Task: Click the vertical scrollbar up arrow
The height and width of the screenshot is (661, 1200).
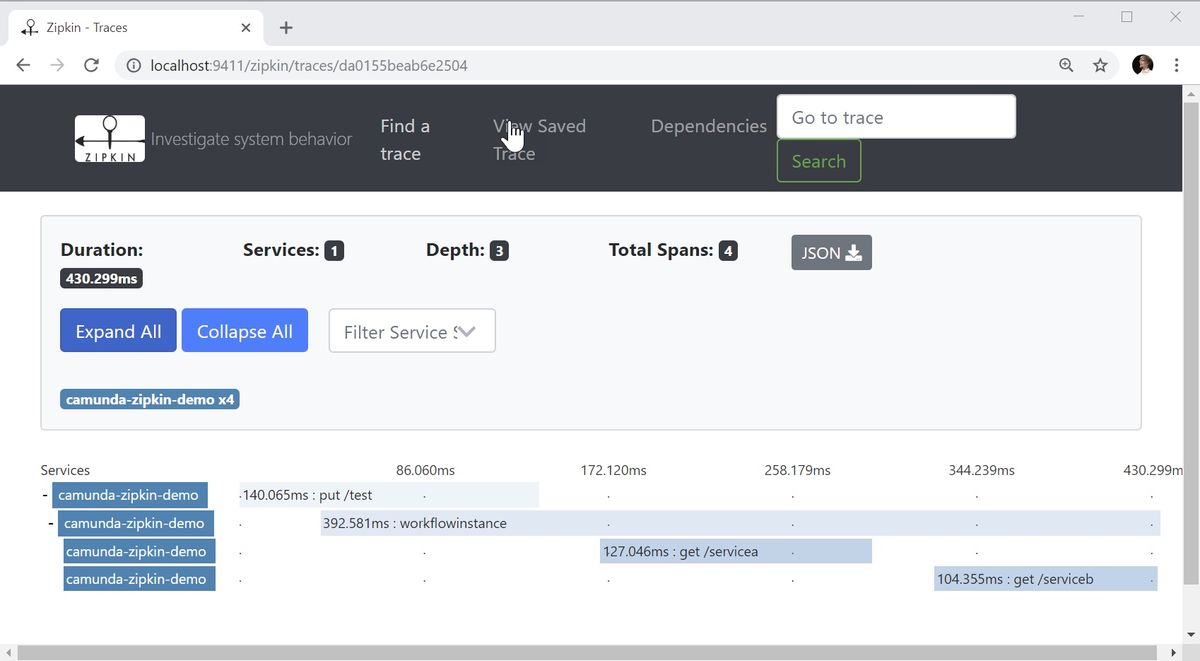Action: (1190, 94)
